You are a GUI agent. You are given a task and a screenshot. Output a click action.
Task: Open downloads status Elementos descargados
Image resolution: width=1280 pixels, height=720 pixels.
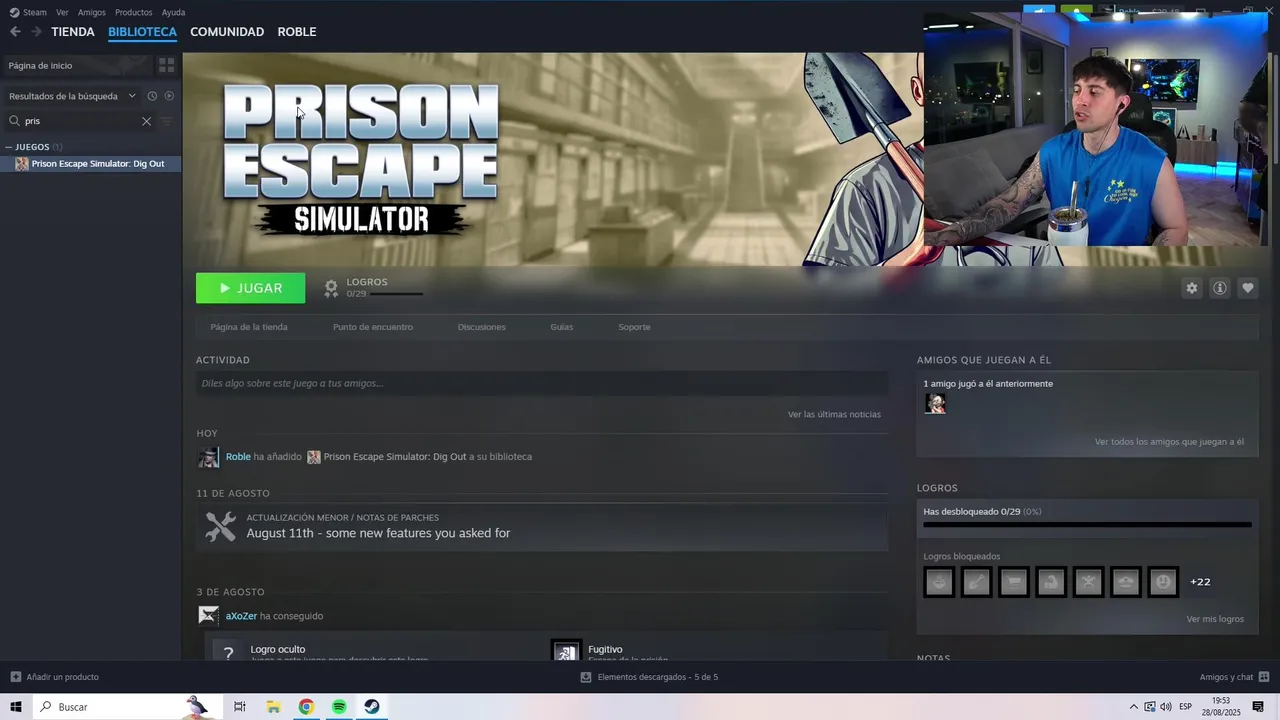click(x=649, y=677)
